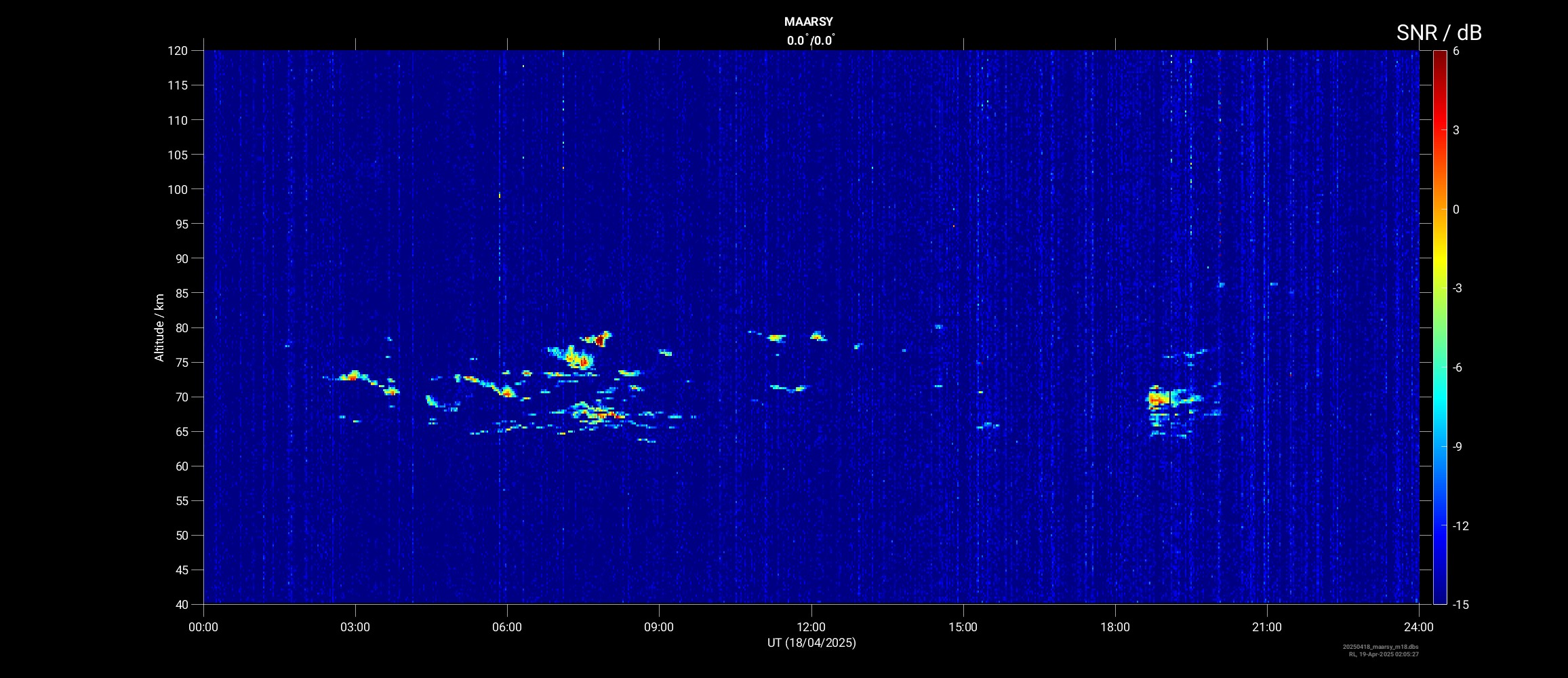Click the colorbar's 6 dB tick label
Image resolution: width=1568 pixels, height=678 pixels.
click(1456, 51)
